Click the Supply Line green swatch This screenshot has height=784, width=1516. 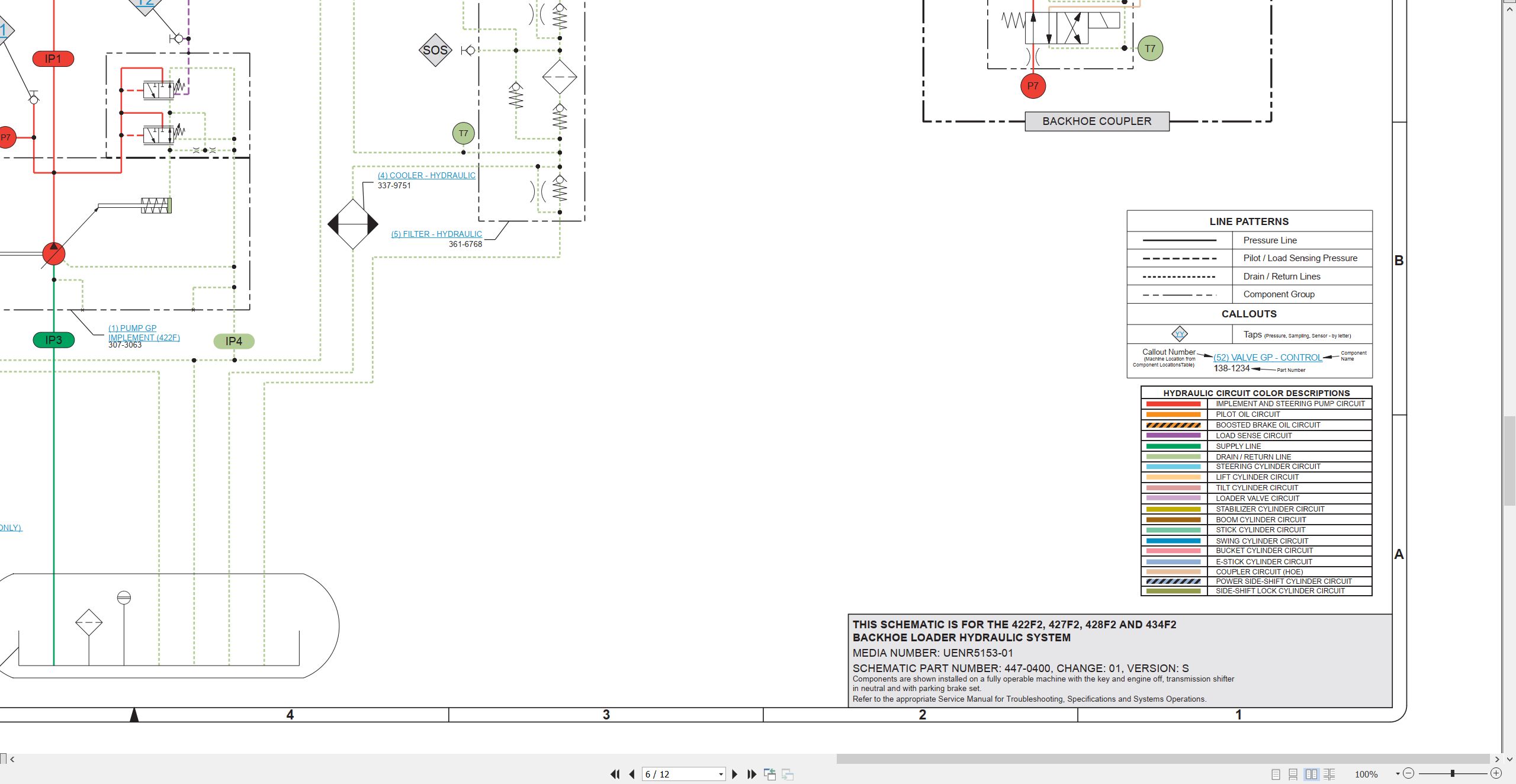[x=1173, y=446]
